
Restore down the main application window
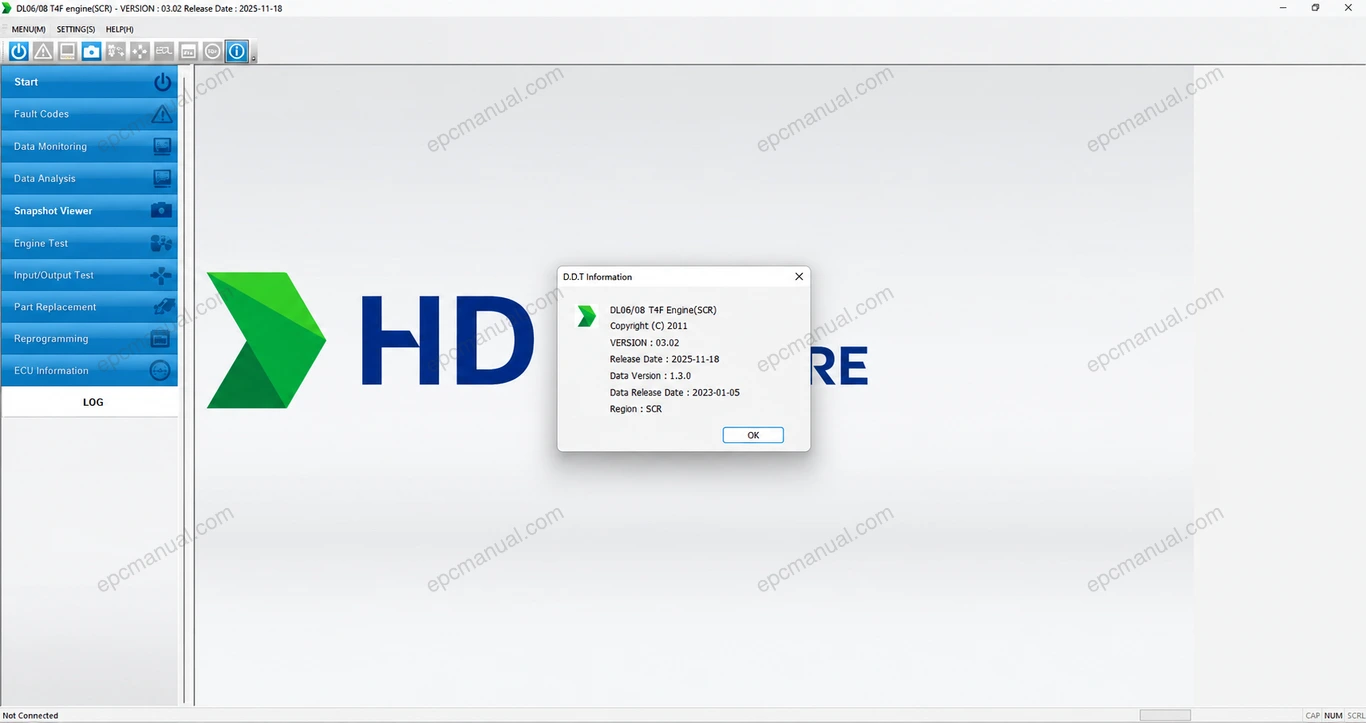coord(1315,8)
